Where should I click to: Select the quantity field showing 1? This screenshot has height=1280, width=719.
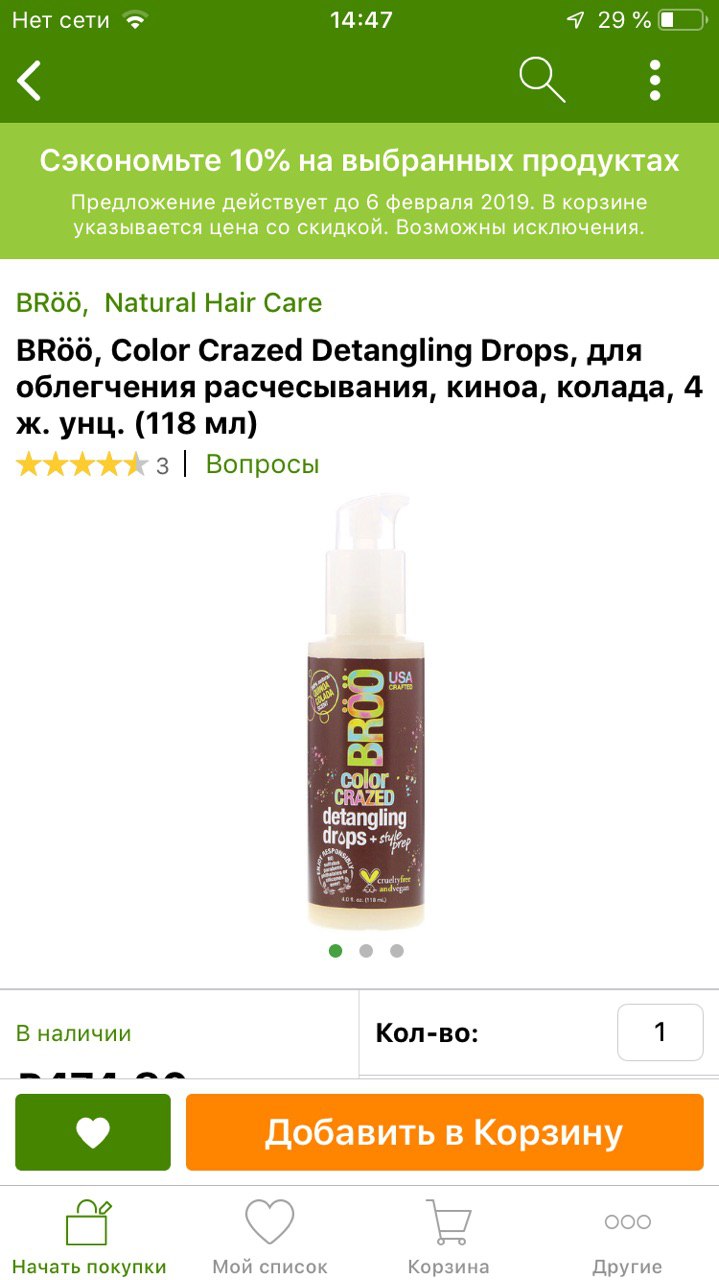(x=660, y=1032)
